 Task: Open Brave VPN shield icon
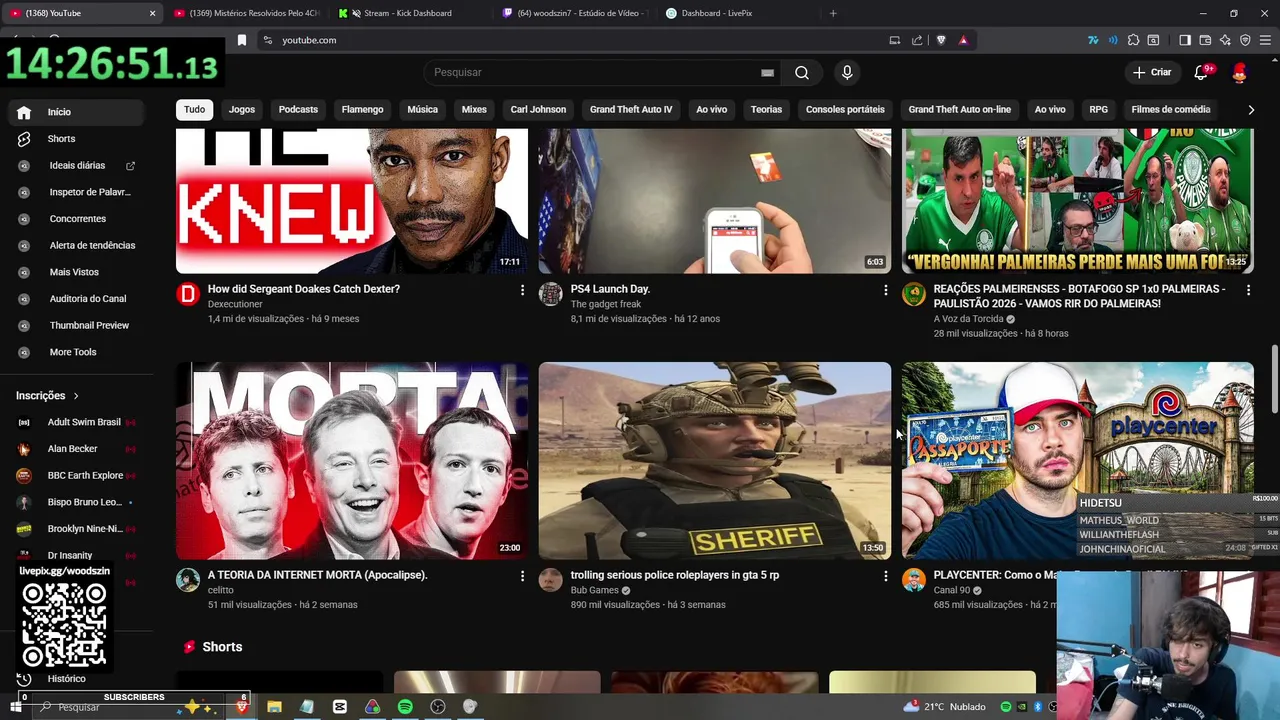[1245, 40]
